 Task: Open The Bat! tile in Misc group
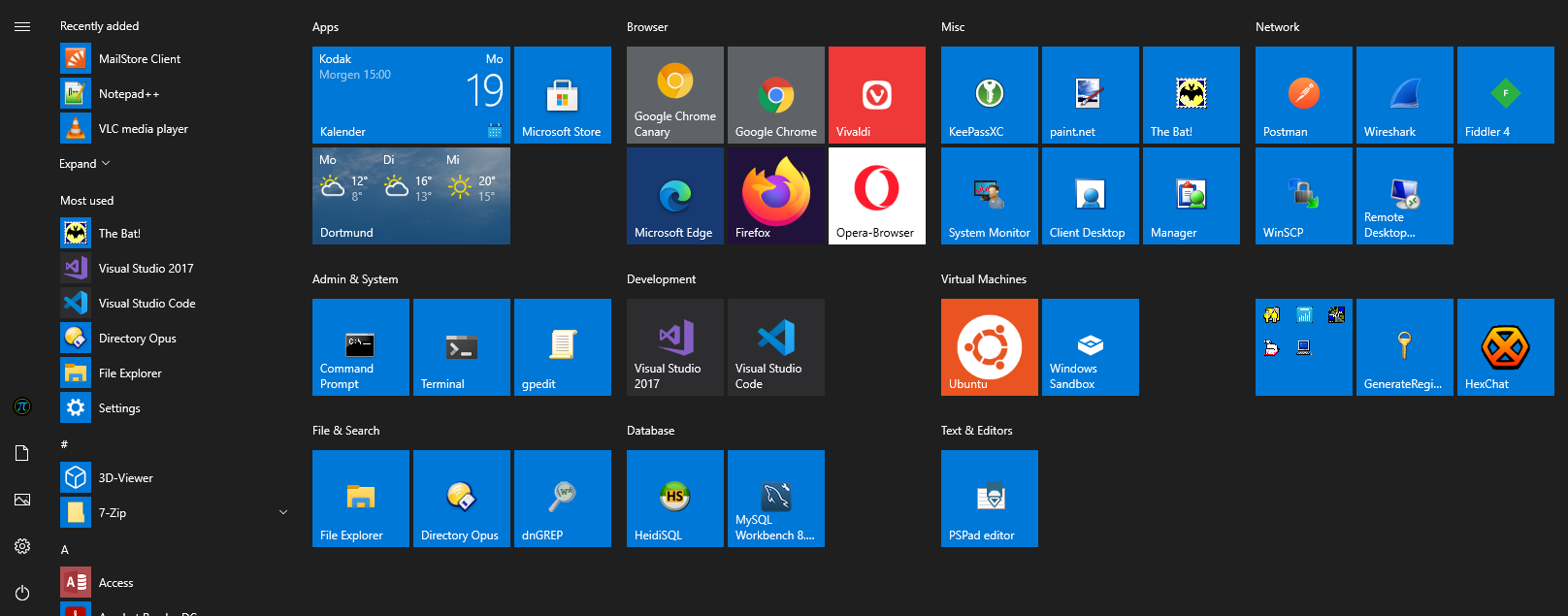1192,95
